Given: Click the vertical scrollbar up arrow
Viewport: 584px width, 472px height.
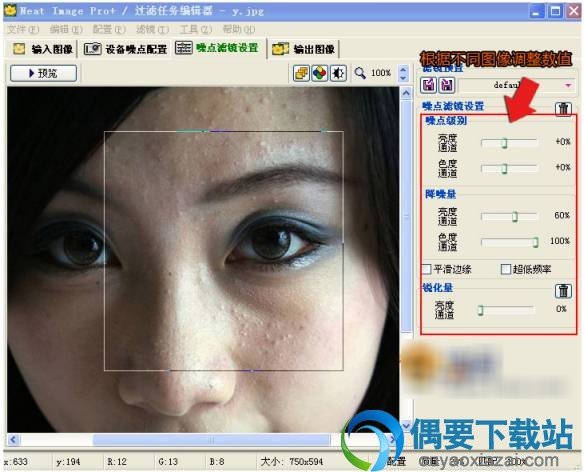Looking at the screenshot, I should 406,93.
